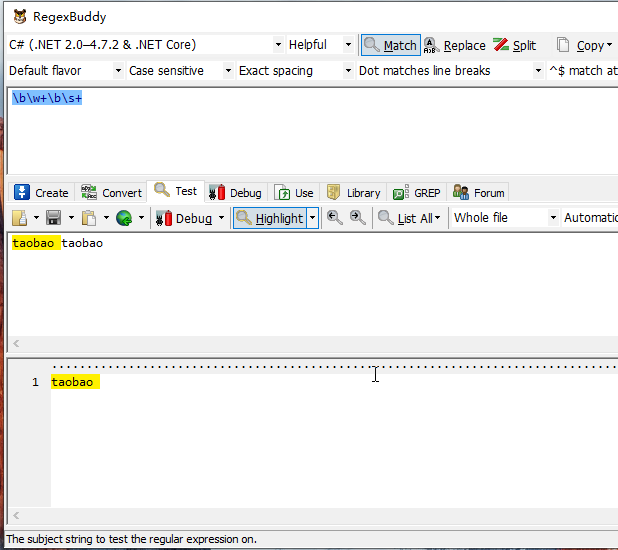
Task: Click the paste clipboard icon
Action: tap(89, 218)
